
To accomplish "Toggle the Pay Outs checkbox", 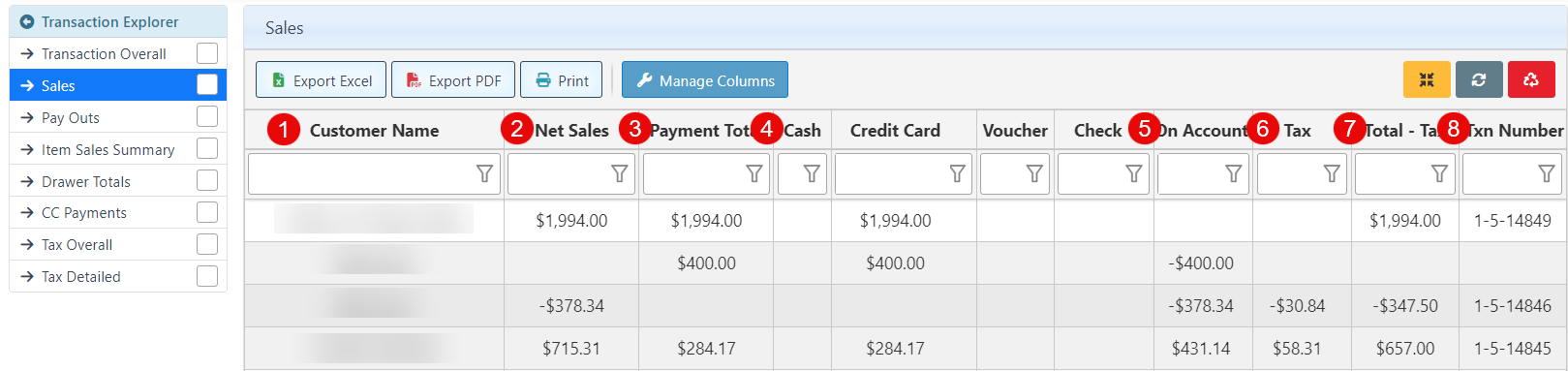I will click(207, 117).
